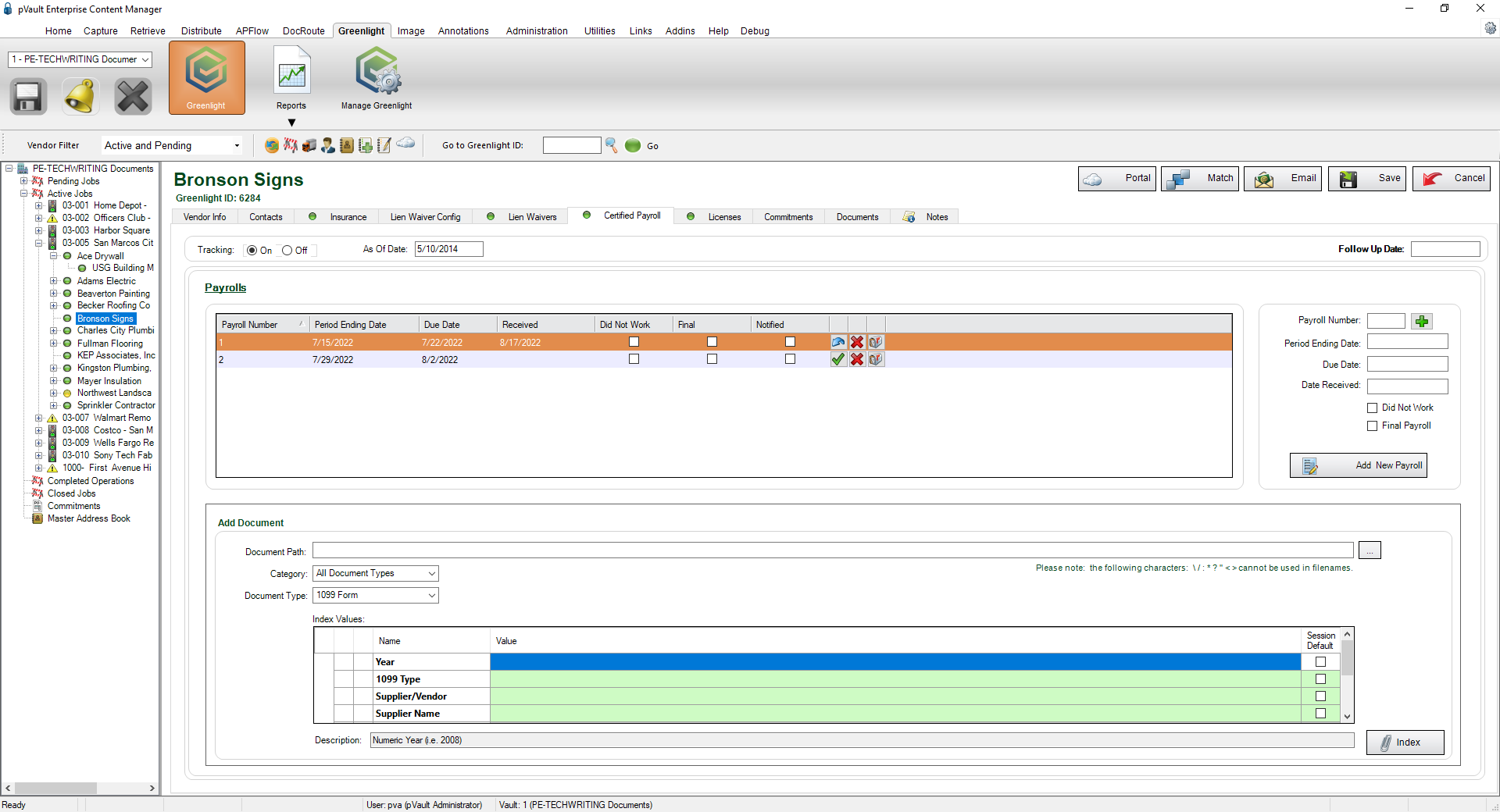Viewport: 1500px width, 812px height.
Task: Toggle Session Default for Year index
Action: click(1320, 662)
